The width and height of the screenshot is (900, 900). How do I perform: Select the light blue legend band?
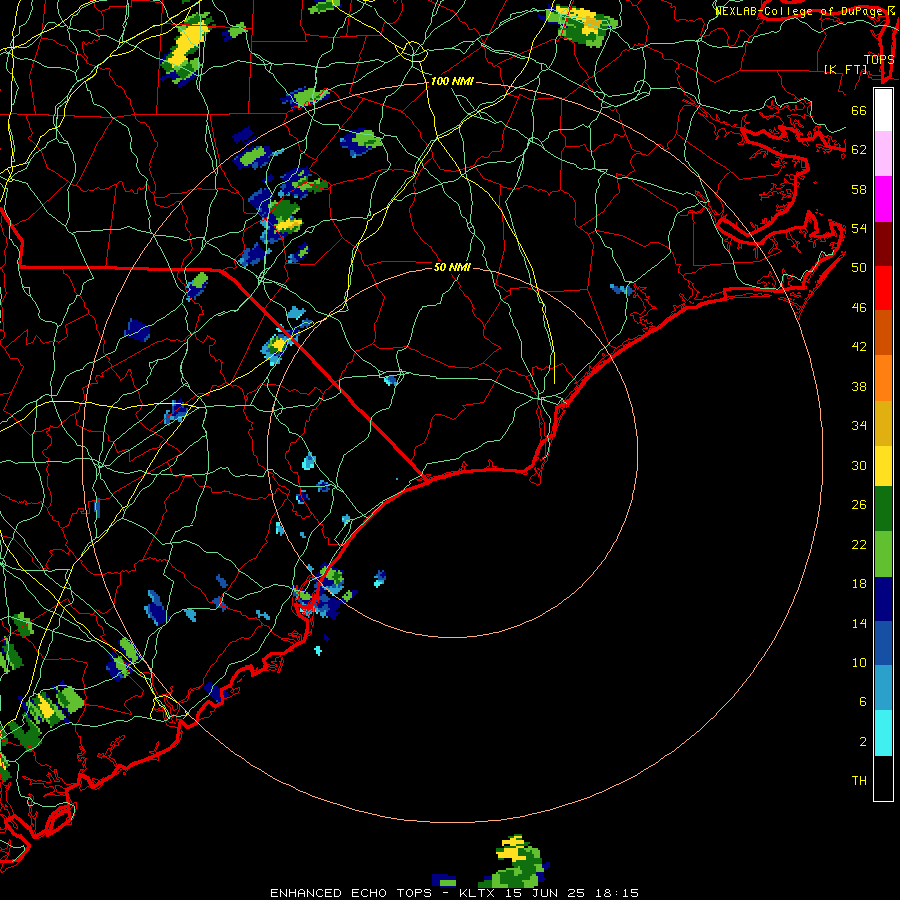(883, 687)
